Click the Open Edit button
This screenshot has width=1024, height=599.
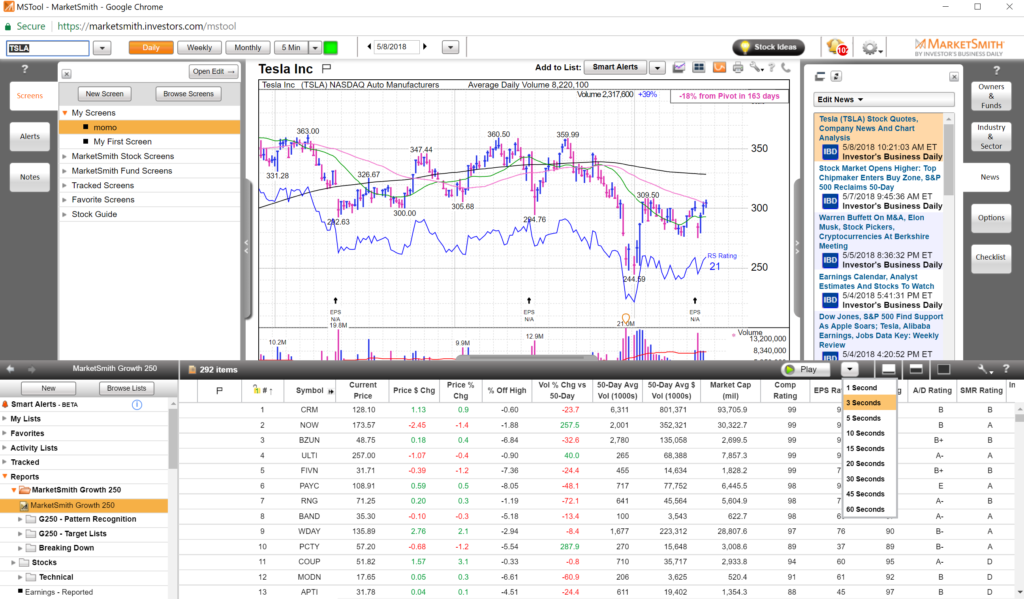pos(213,72)
